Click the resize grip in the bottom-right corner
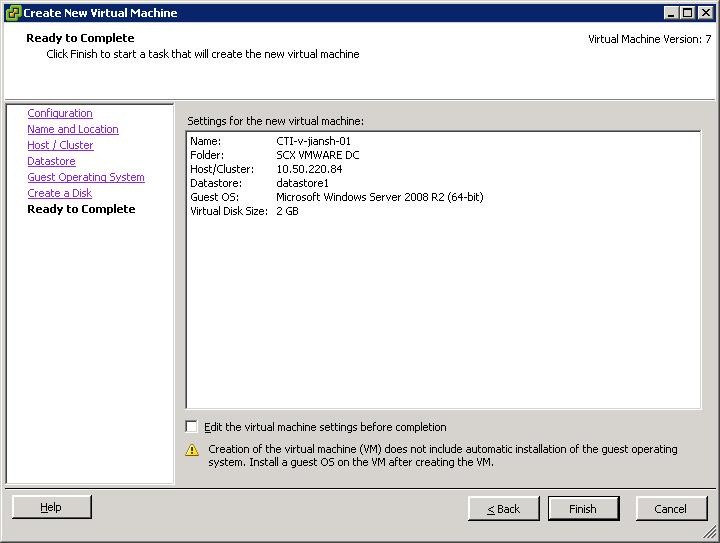Screen dimensions: 720x543 click(711, 534)
